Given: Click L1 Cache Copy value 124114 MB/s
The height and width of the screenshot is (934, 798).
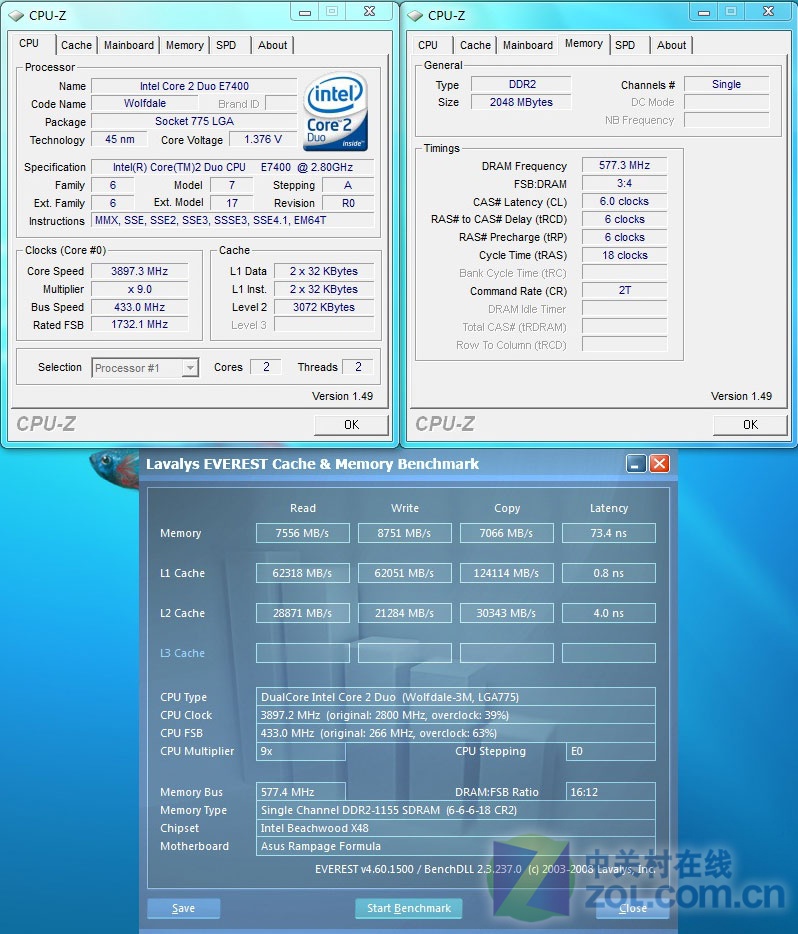Looking at the screenshot, I should [x=506, y=573].
